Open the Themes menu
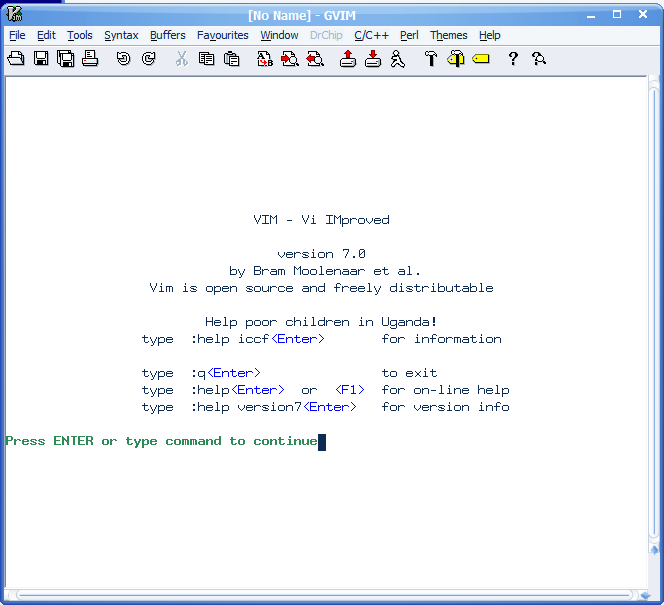Screen dimensions: 664x605 tap(448, 35)
